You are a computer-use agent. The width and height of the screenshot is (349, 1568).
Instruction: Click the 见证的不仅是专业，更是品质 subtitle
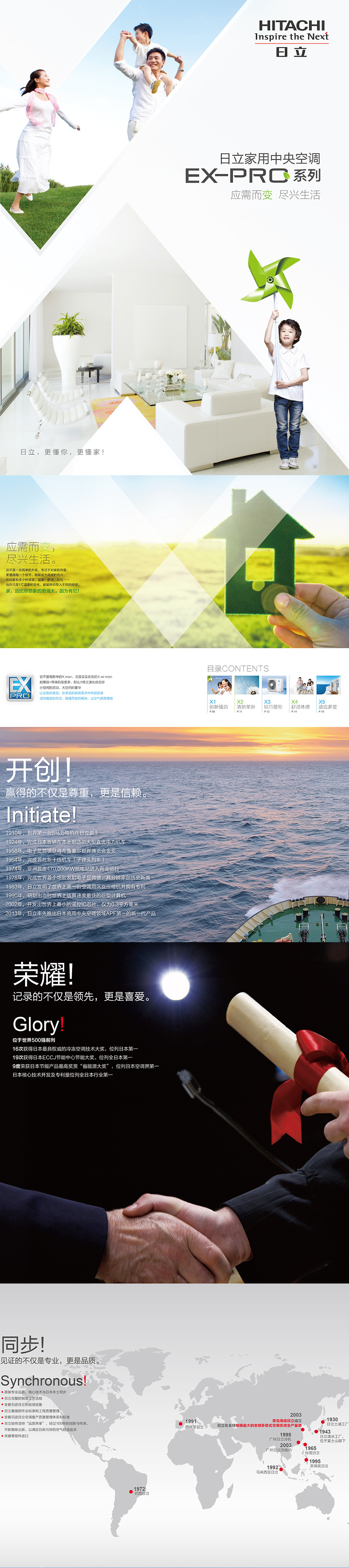click(x=51, y=1361)
